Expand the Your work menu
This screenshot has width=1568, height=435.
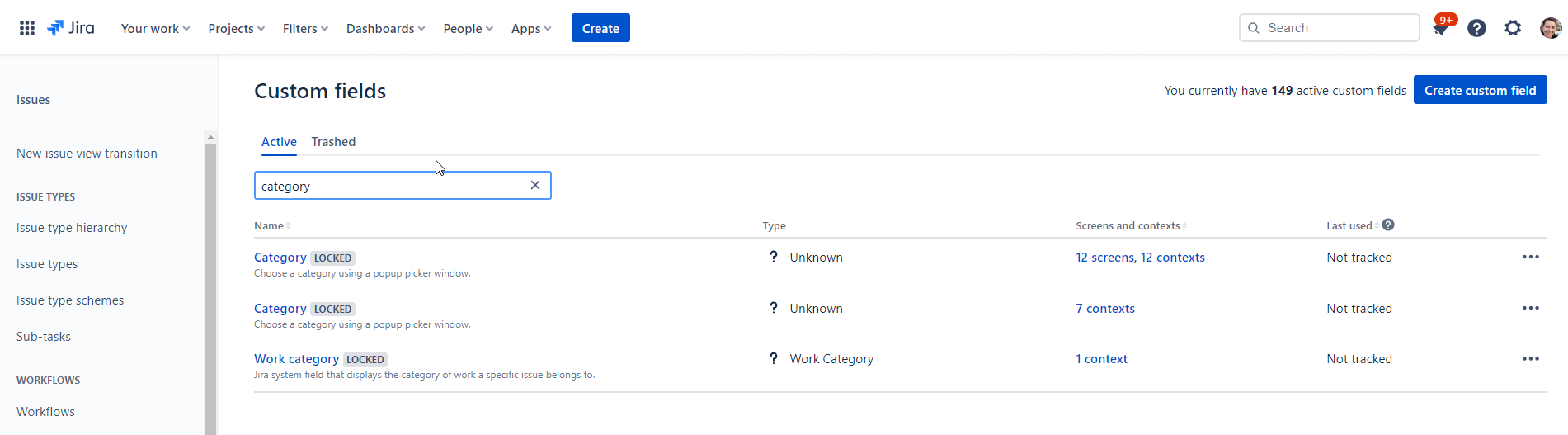point(155,28)
